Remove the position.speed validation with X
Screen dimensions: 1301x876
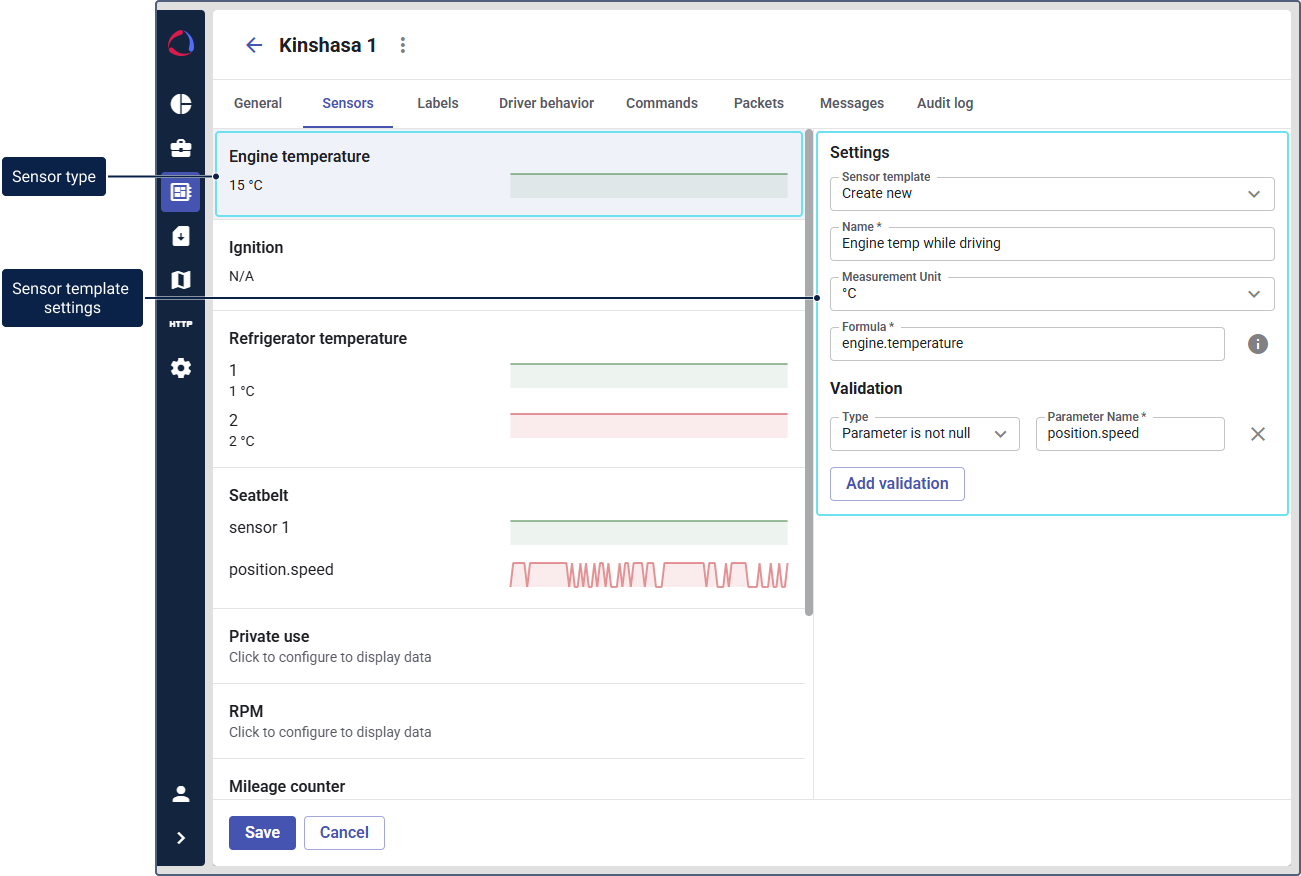point(1258,434)
